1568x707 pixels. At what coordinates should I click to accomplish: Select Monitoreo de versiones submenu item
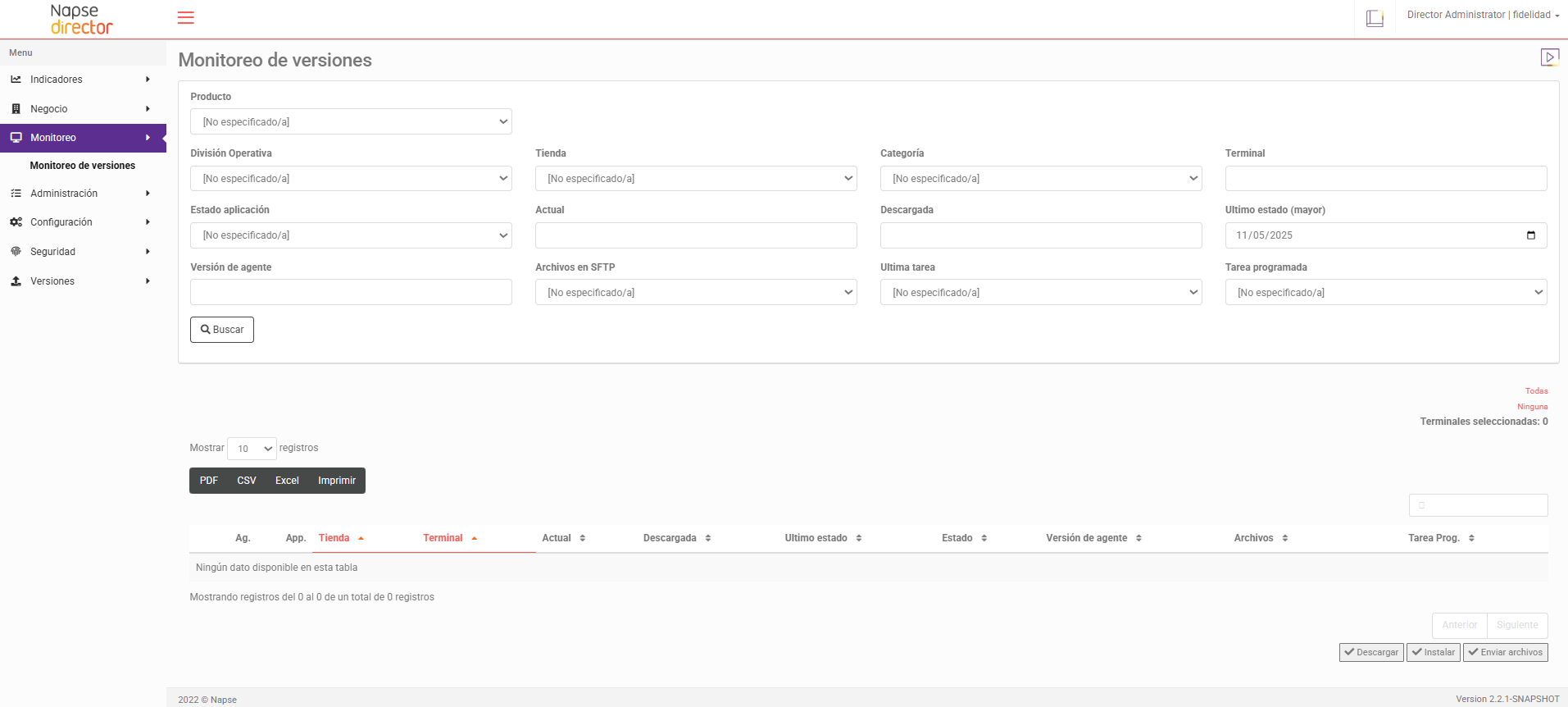coord(83,166)
